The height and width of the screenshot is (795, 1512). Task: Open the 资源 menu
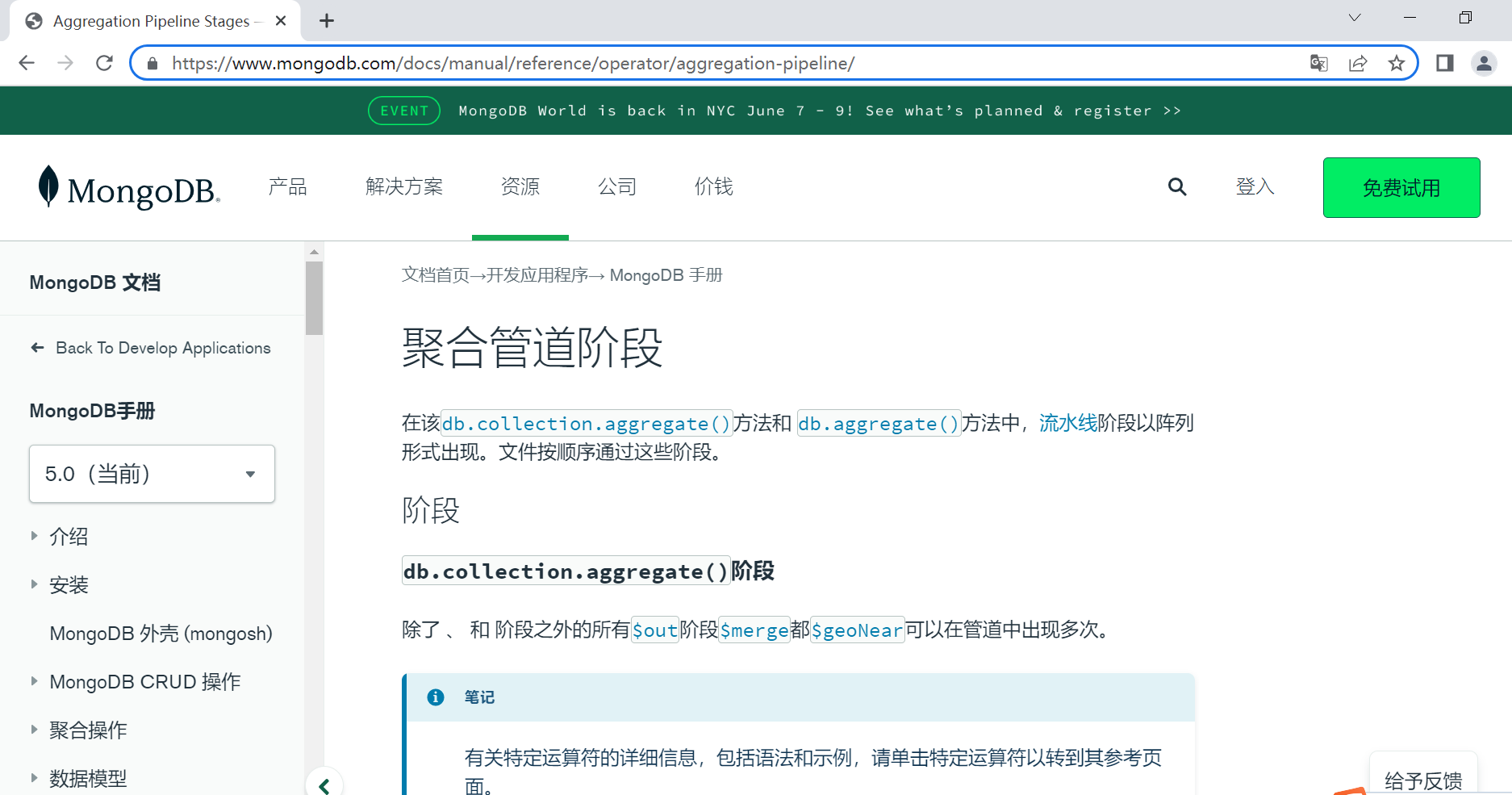coord(520,187)
